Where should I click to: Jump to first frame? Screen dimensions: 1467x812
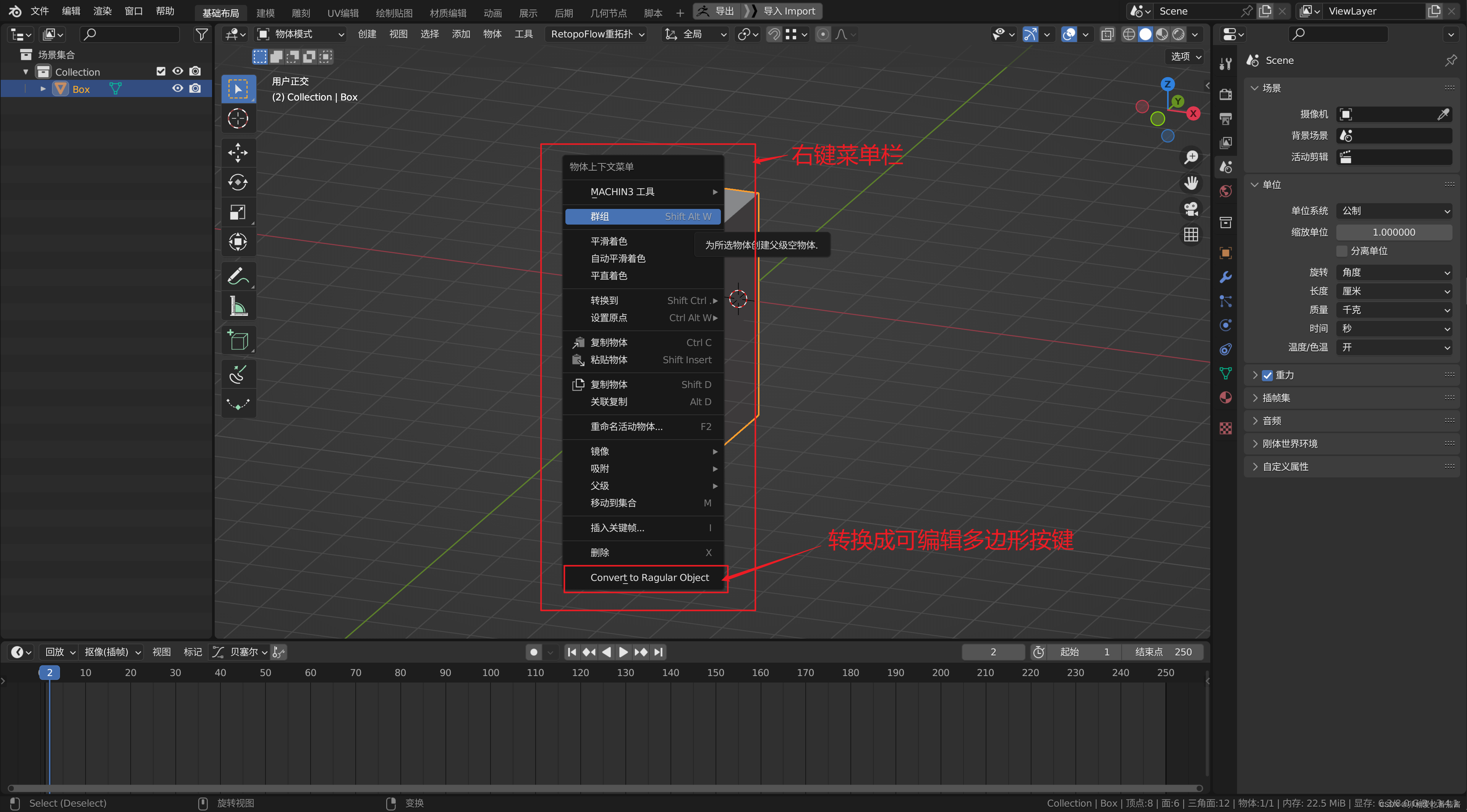point(572,653)
